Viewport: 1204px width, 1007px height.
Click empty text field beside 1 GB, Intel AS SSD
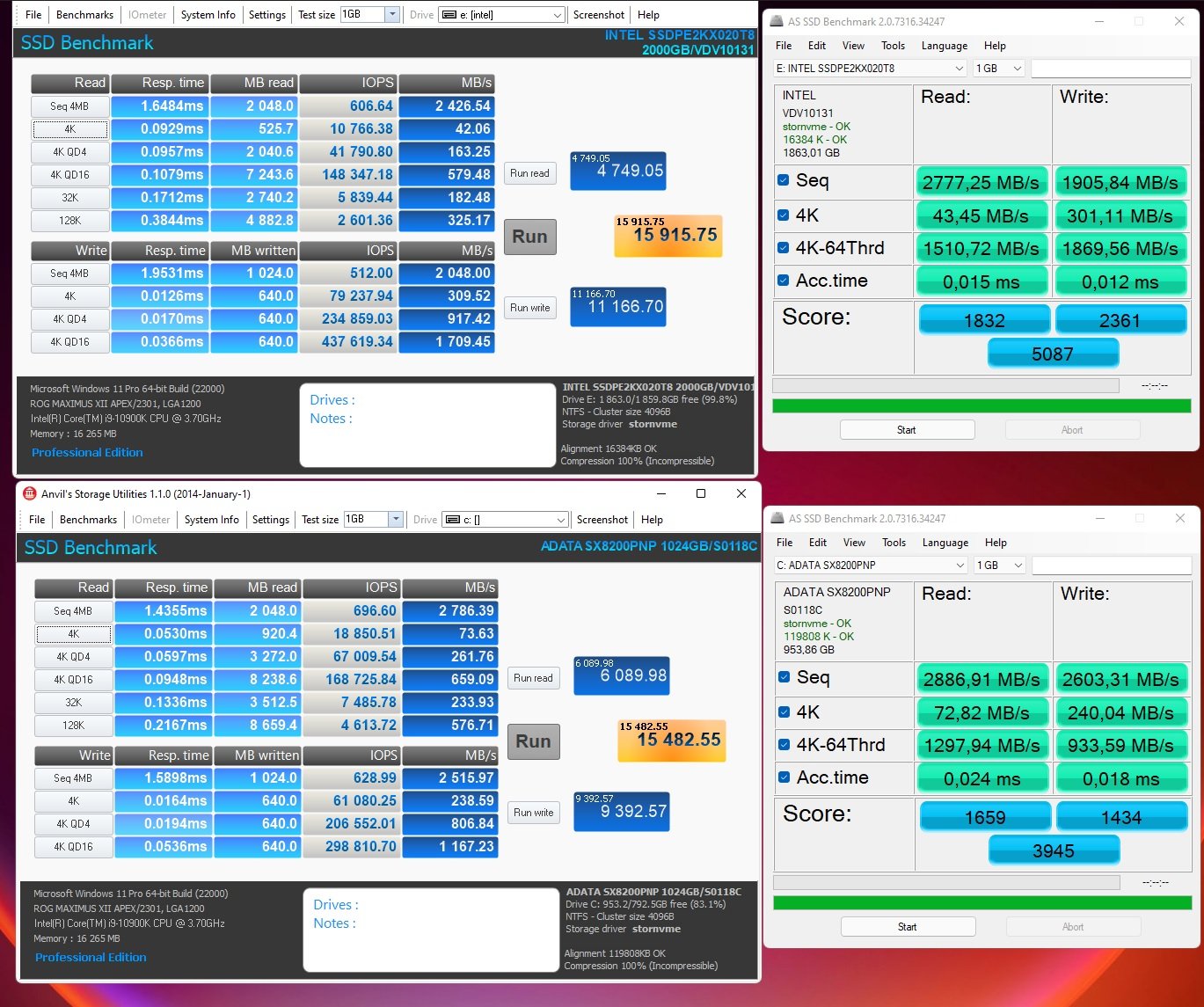click(1111, 69)
